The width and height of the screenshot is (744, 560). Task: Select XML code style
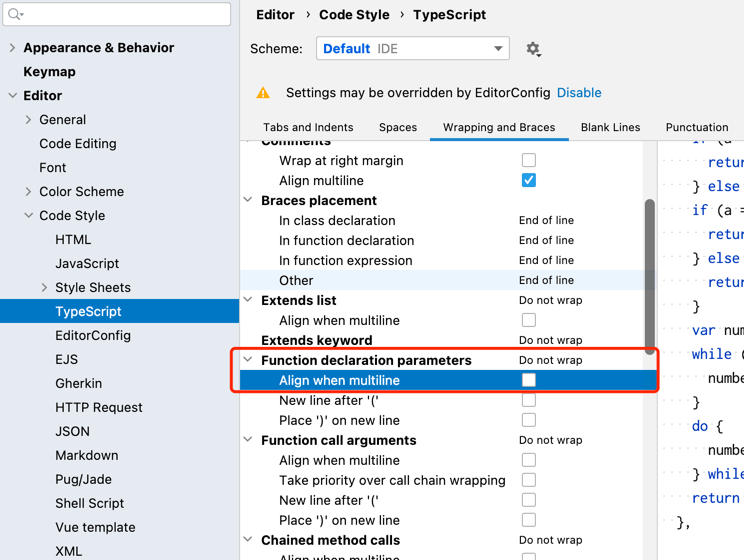pyautogui.click(x=69, y=551)
